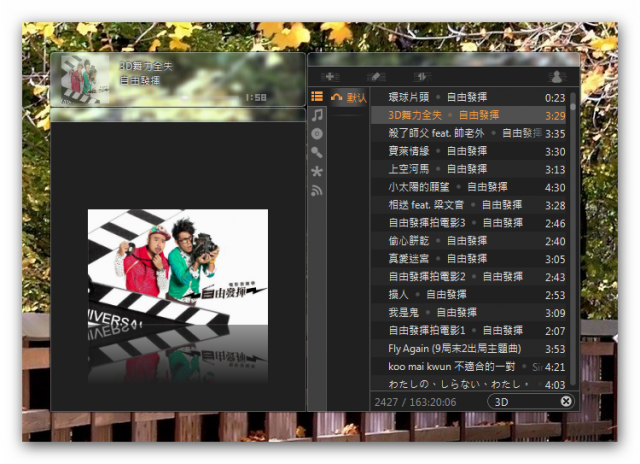
Task: Open the music note library icon
Action: pos(317,115)
